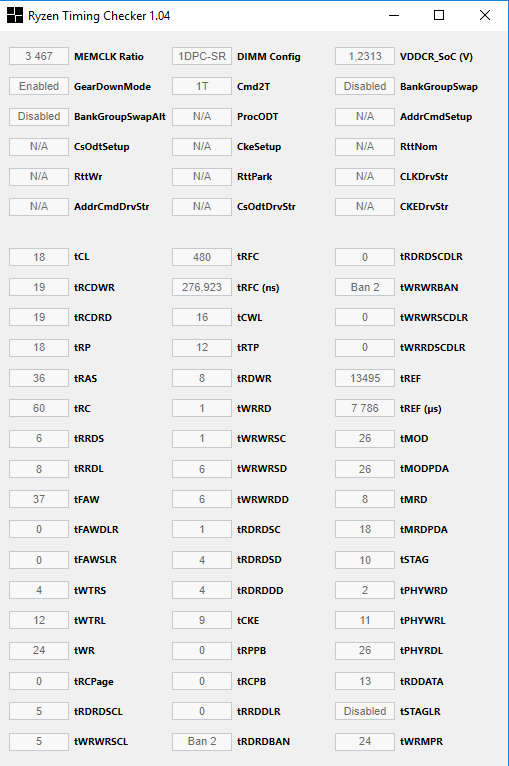The image size is (509, 766).
Task: Select the MEMCLK Ratio value field
Action: tap(39, 56)
